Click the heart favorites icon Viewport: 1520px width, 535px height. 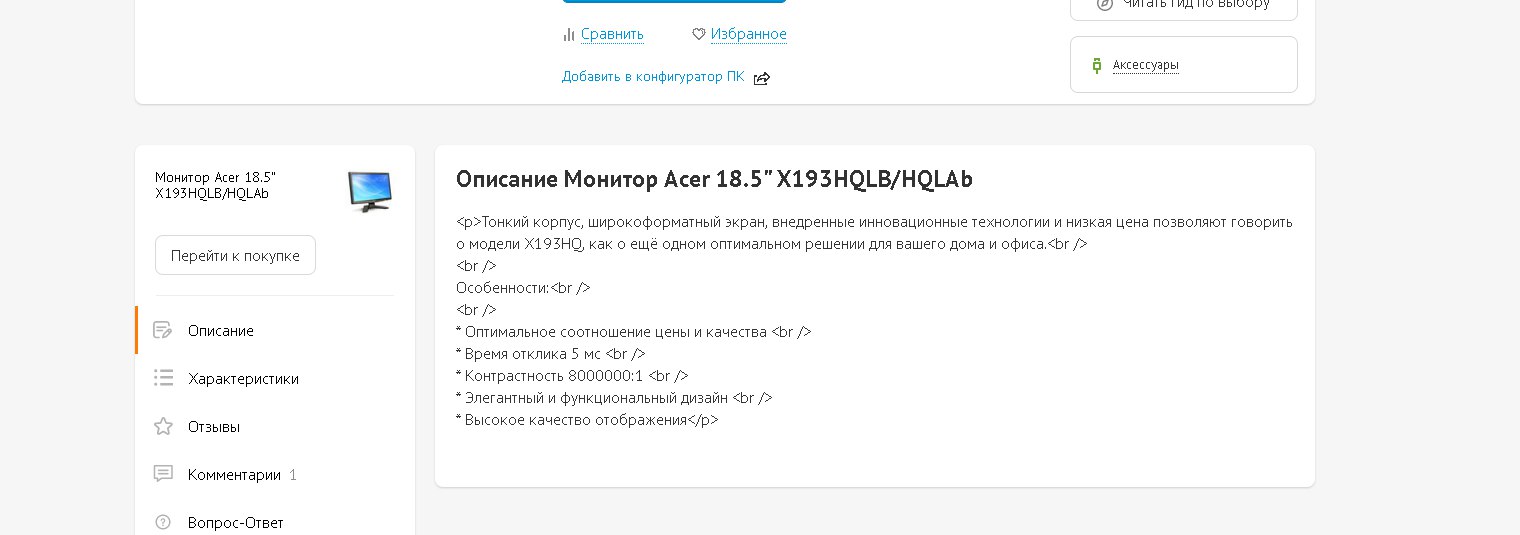click(699, 34)
